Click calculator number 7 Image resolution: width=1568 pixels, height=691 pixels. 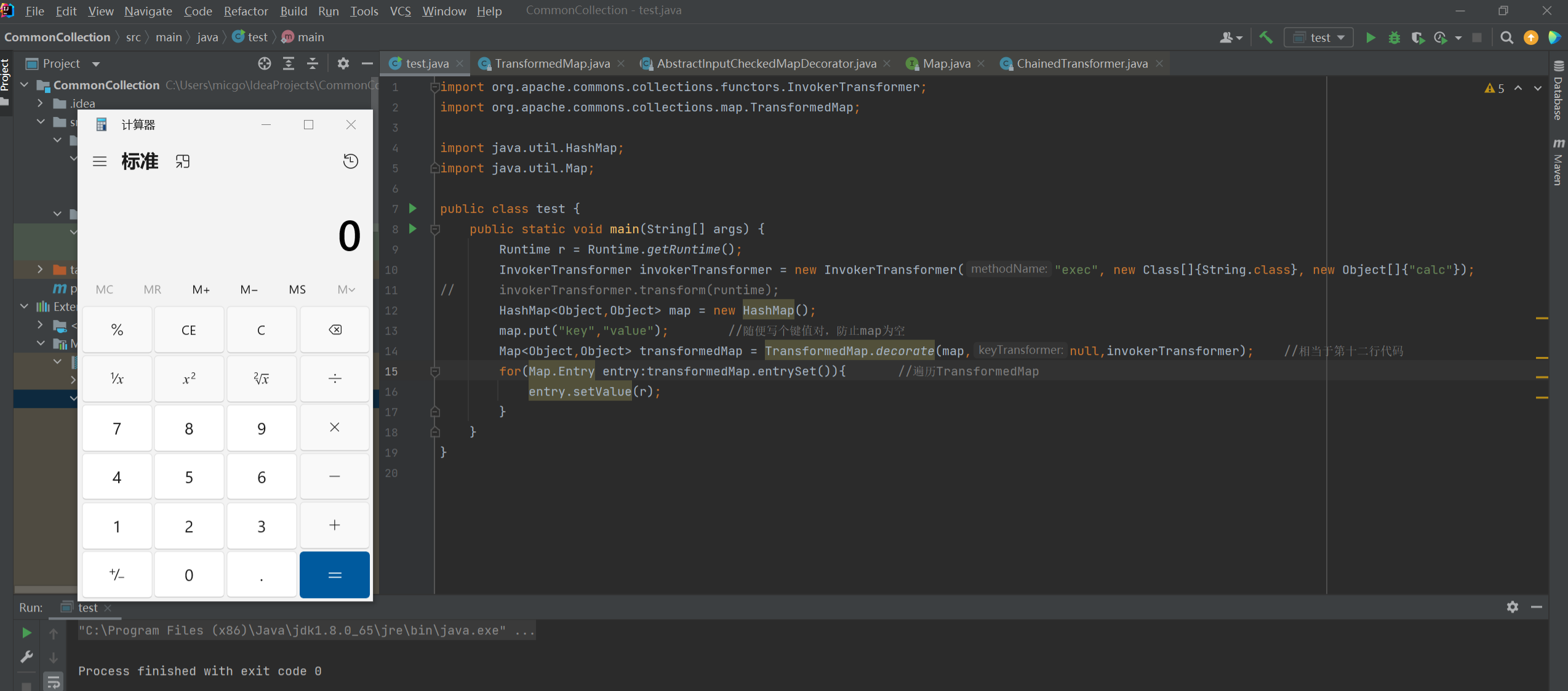[x=117, y=428]
